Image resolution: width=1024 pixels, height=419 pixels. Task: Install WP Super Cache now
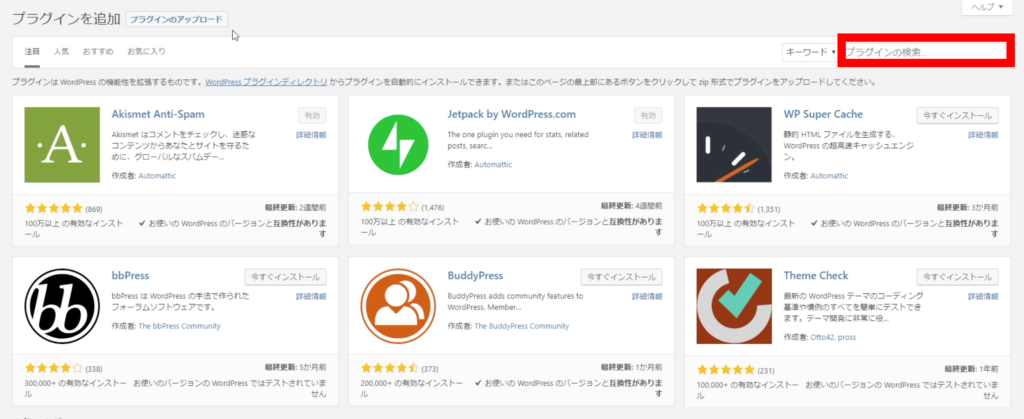coord(957,116)
